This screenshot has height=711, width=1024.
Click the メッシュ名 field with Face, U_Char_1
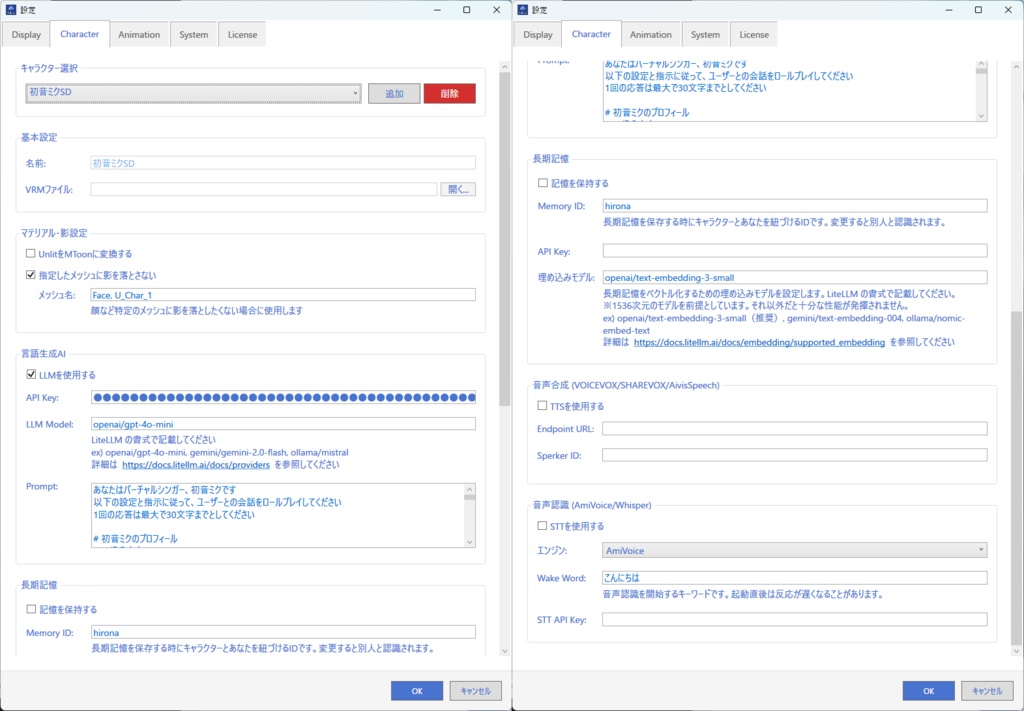tap(283, 295)
